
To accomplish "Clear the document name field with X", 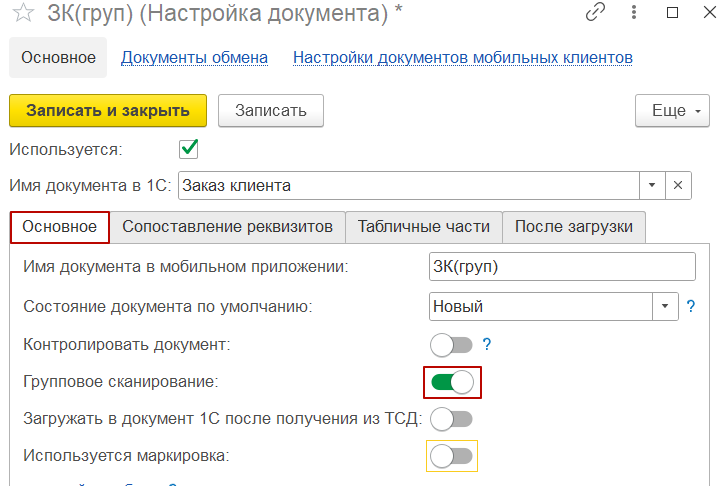I will 677,185.
